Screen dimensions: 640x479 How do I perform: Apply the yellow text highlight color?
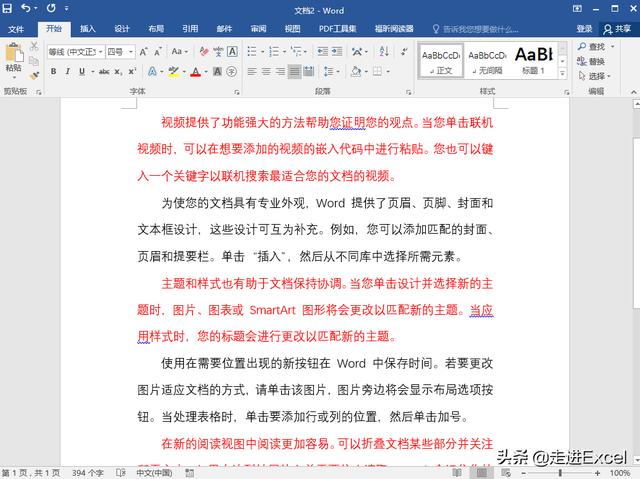pos(174,72)
